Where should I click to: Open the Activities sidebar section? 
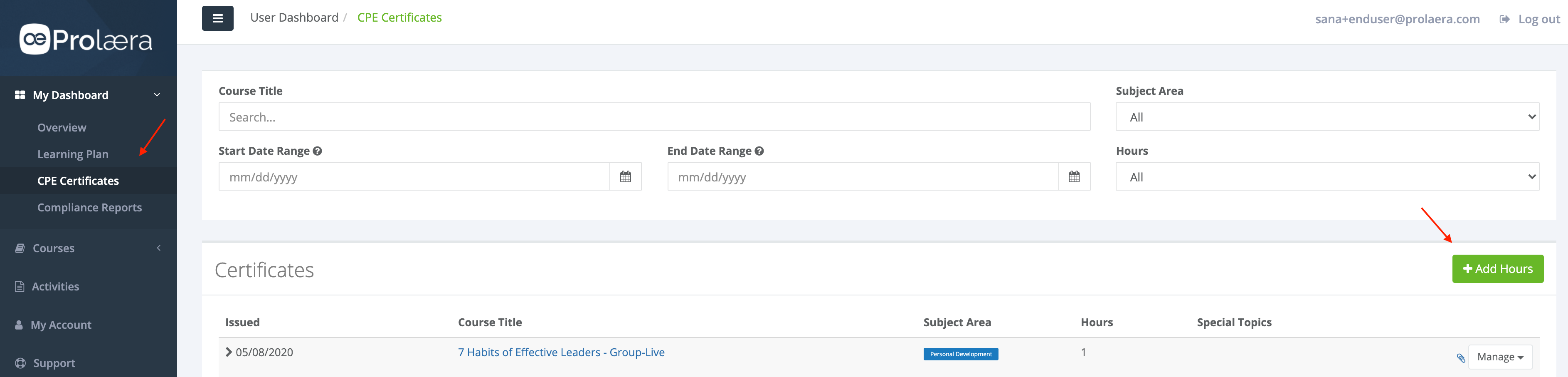point(55,286)
